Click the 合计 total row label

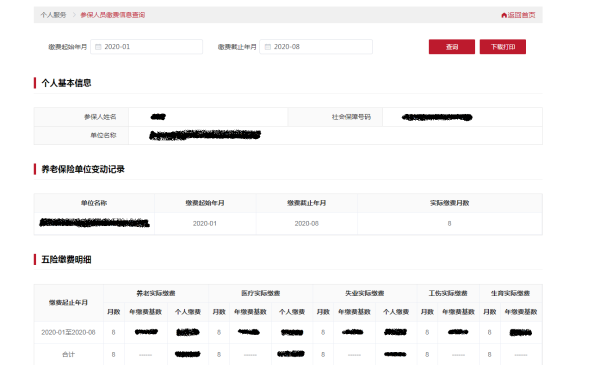(x=68, y=355)
